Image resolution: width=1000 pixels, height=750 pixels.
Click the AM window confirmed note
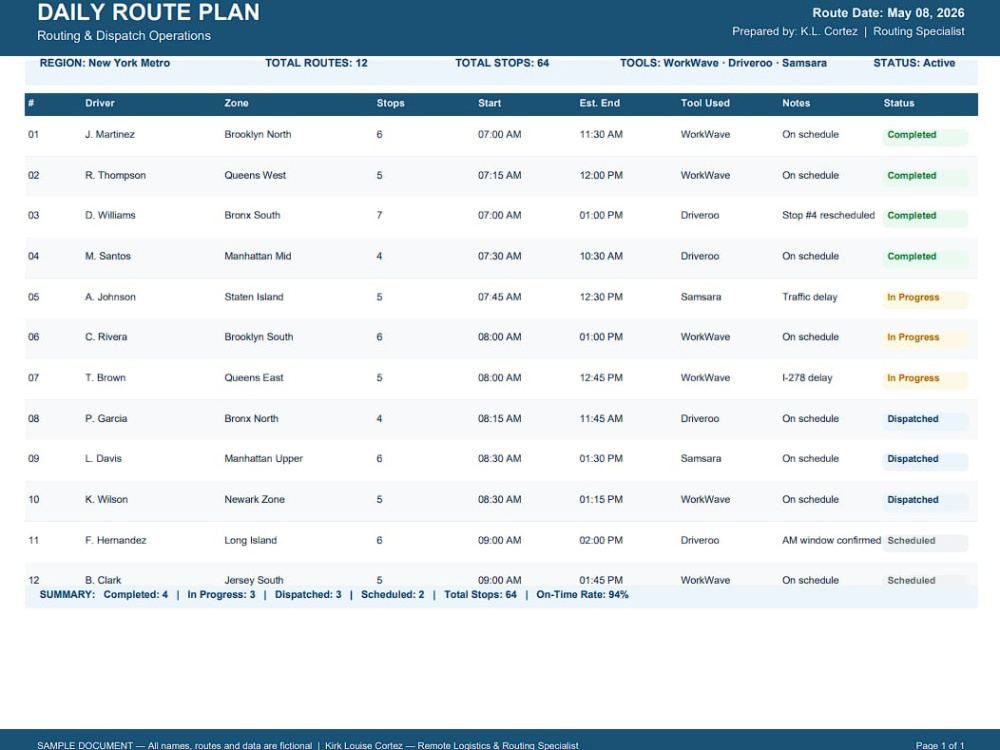pyautogui.click(x=832, y=541)
